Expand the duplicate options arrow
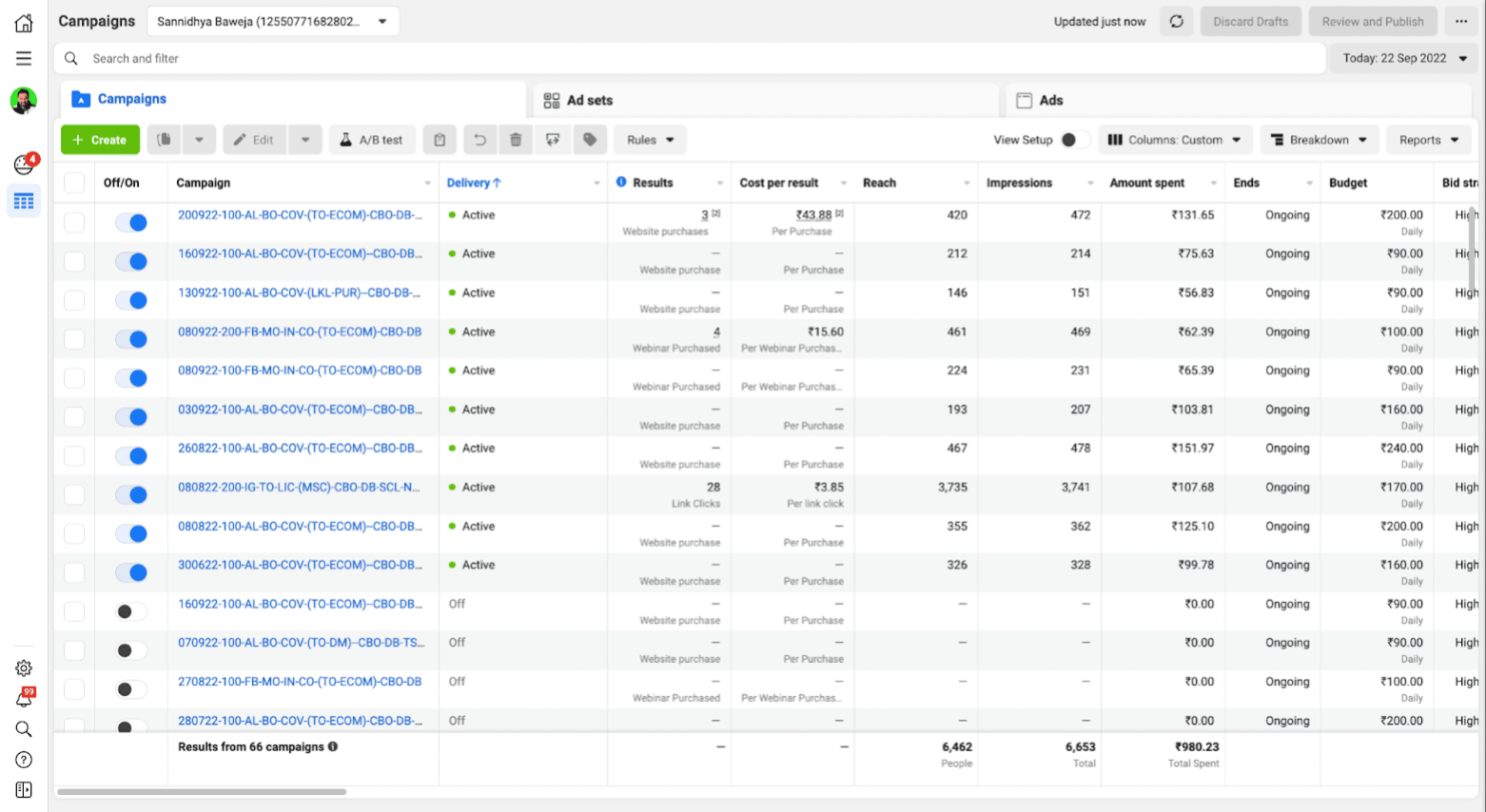1486x812 pixels. (199, 140)
